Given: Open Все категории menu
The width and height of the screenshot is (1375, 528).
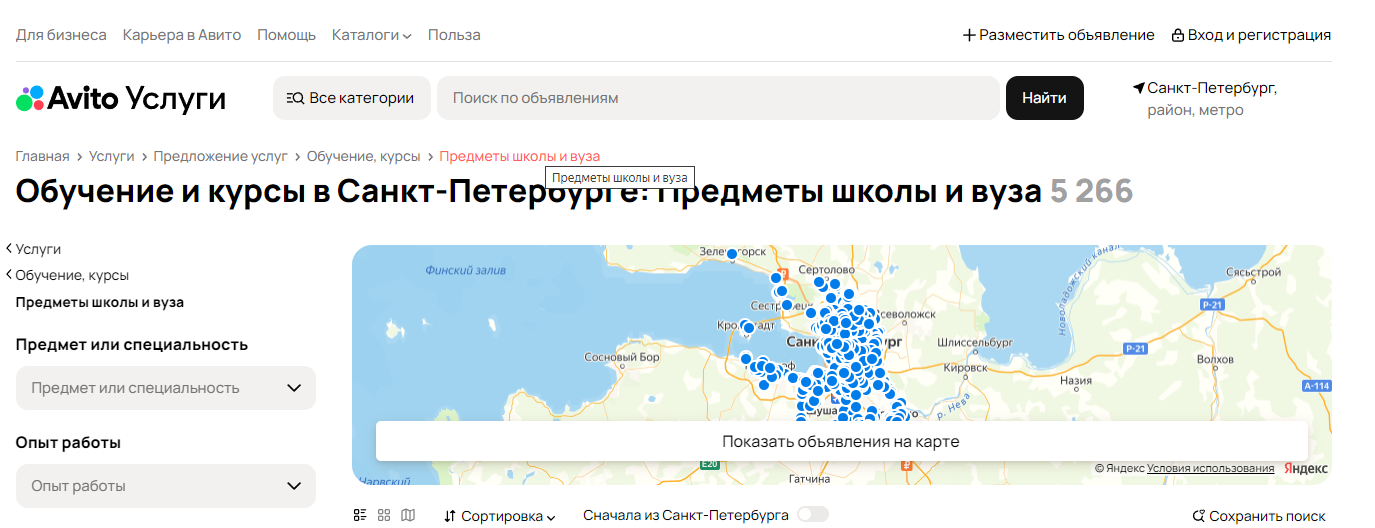Looking at the screenshot, I should click(351, 98).
